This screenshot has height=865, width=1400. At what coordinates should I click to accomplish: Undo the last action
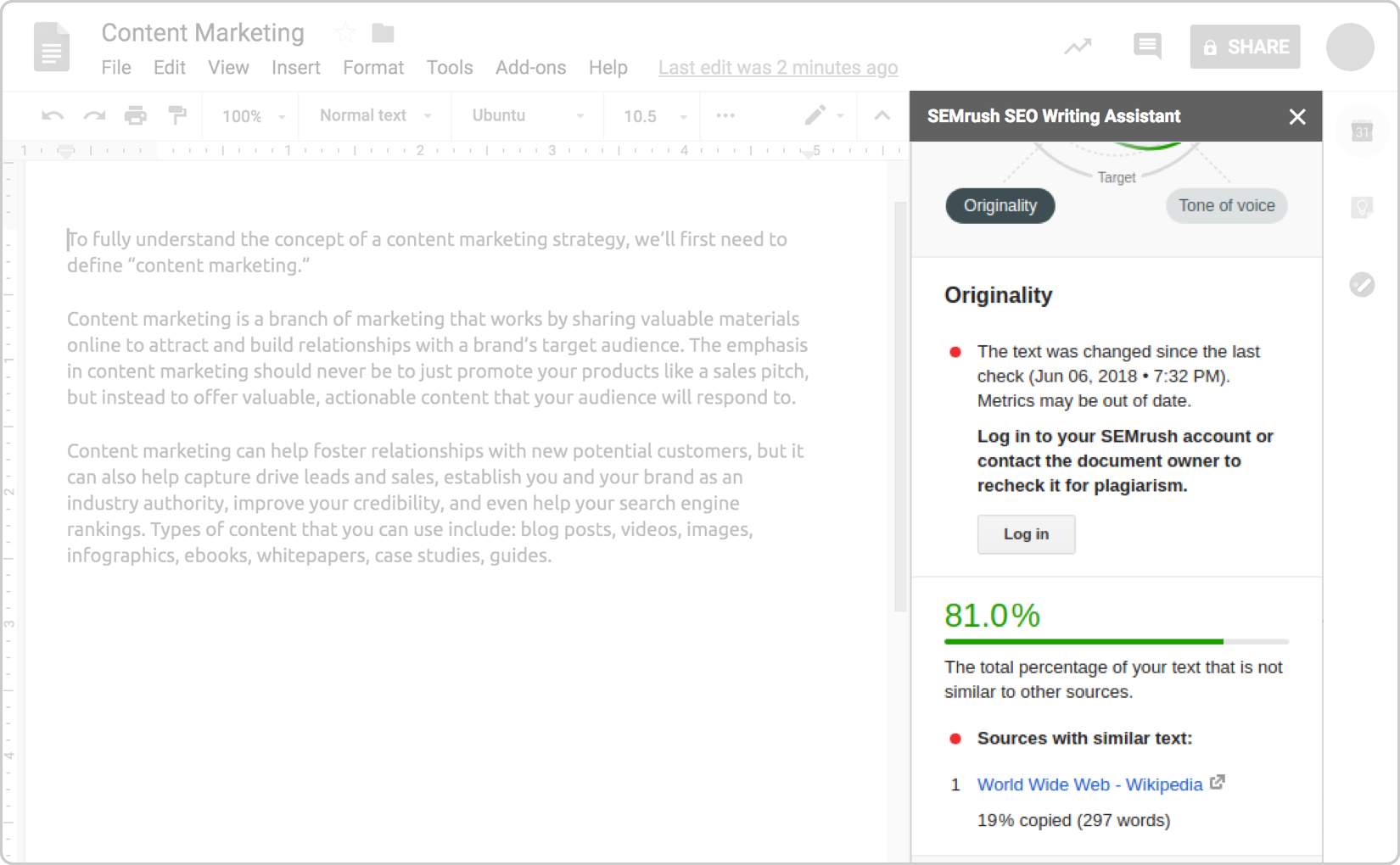pyautogui.click(x=53, y=115)
